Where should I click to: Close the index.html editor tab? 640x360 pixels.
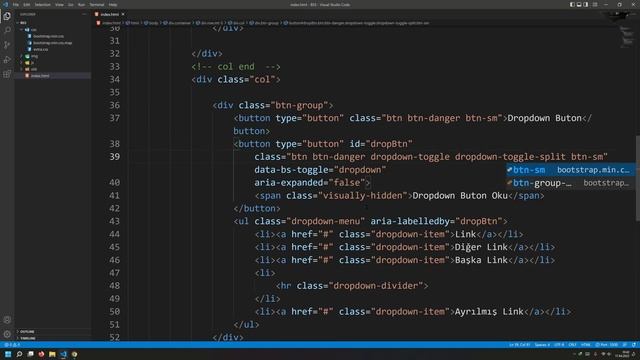tap(123, 14)
